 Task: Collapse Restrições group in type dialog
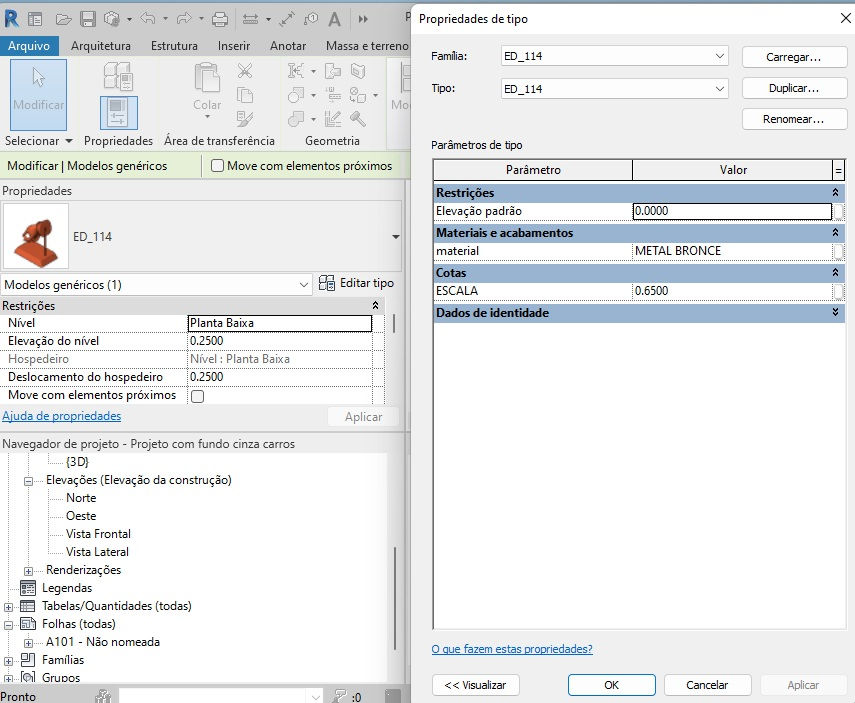click(x=835, y=193)
